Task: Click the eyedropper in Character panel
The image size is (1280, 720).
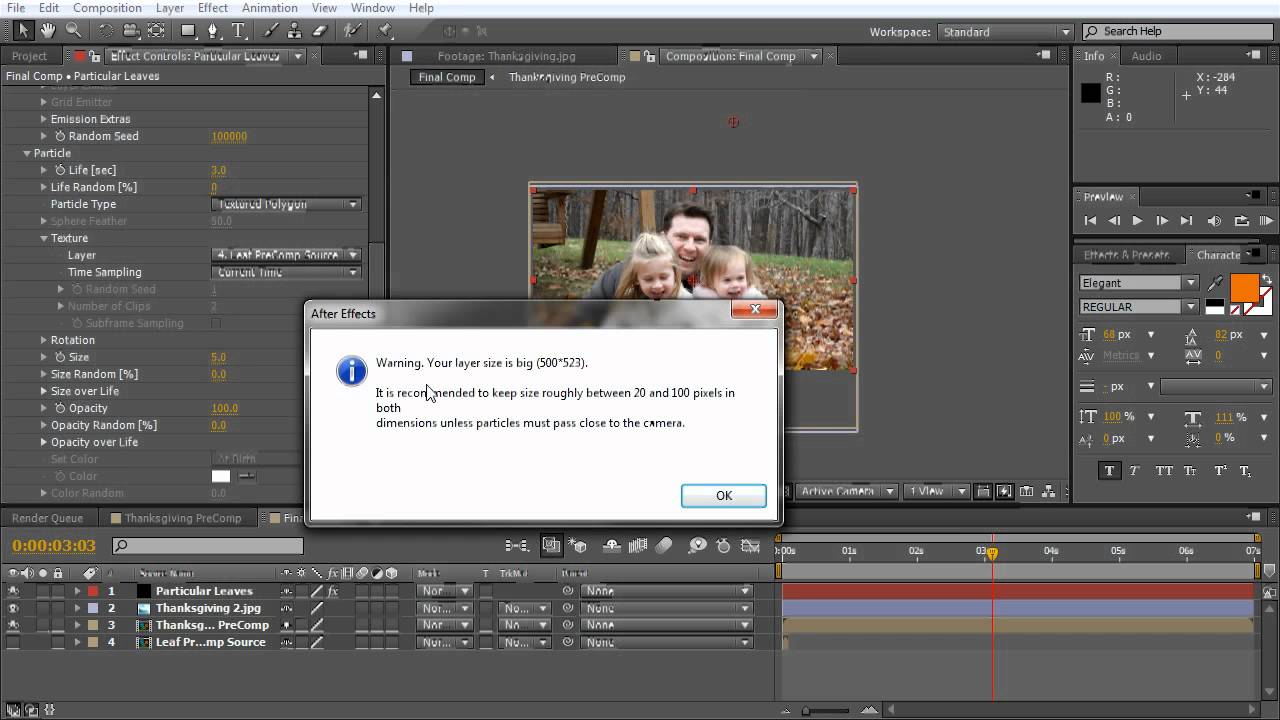Action: [x=1216, y=283]
